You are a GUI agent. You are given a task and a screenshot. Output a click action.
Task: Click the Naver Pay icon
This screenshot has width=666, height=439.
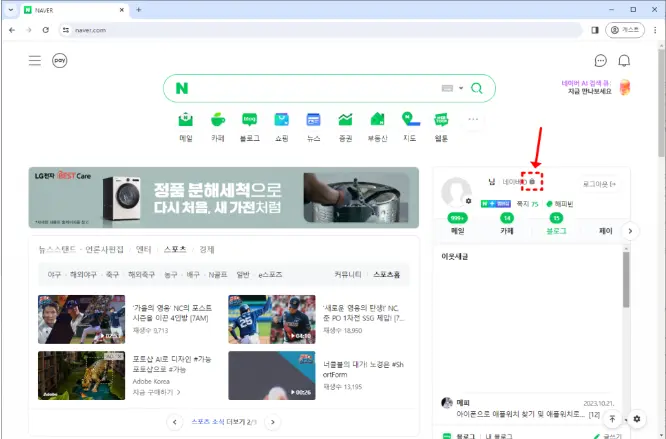(60, 61)
